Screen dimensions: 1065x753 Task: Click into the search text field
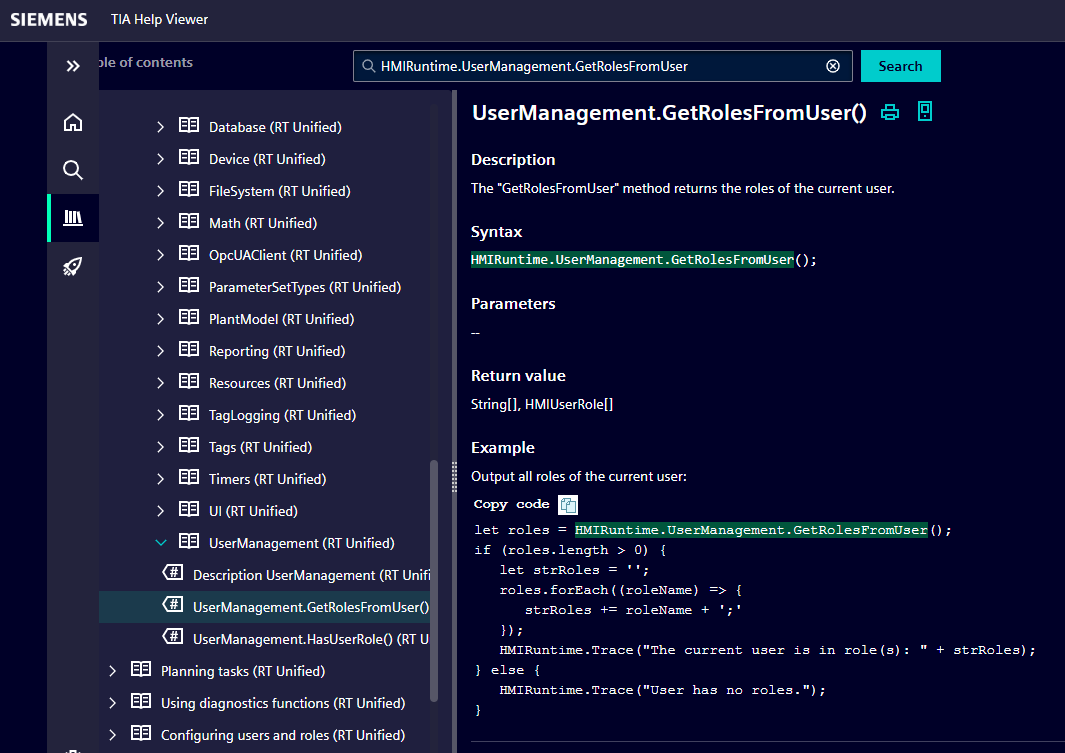coord(600,66)
